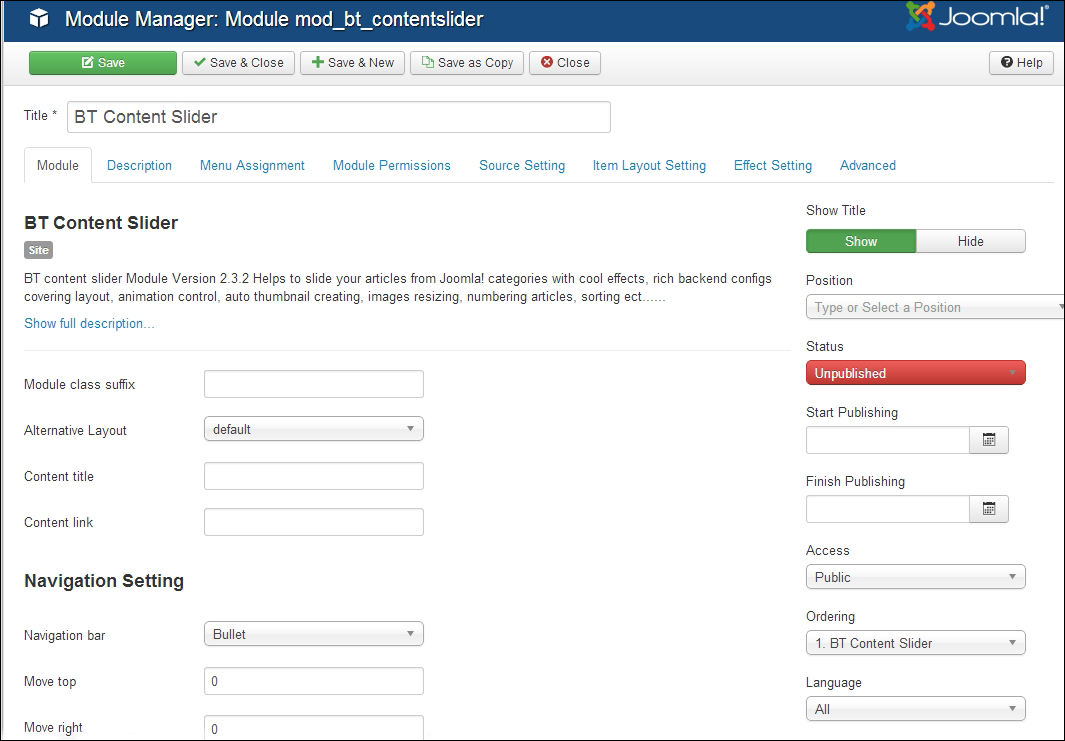The width and height of the screenshot is (1065, 741).
Task: Focus the Move top field
Action: 314,681
